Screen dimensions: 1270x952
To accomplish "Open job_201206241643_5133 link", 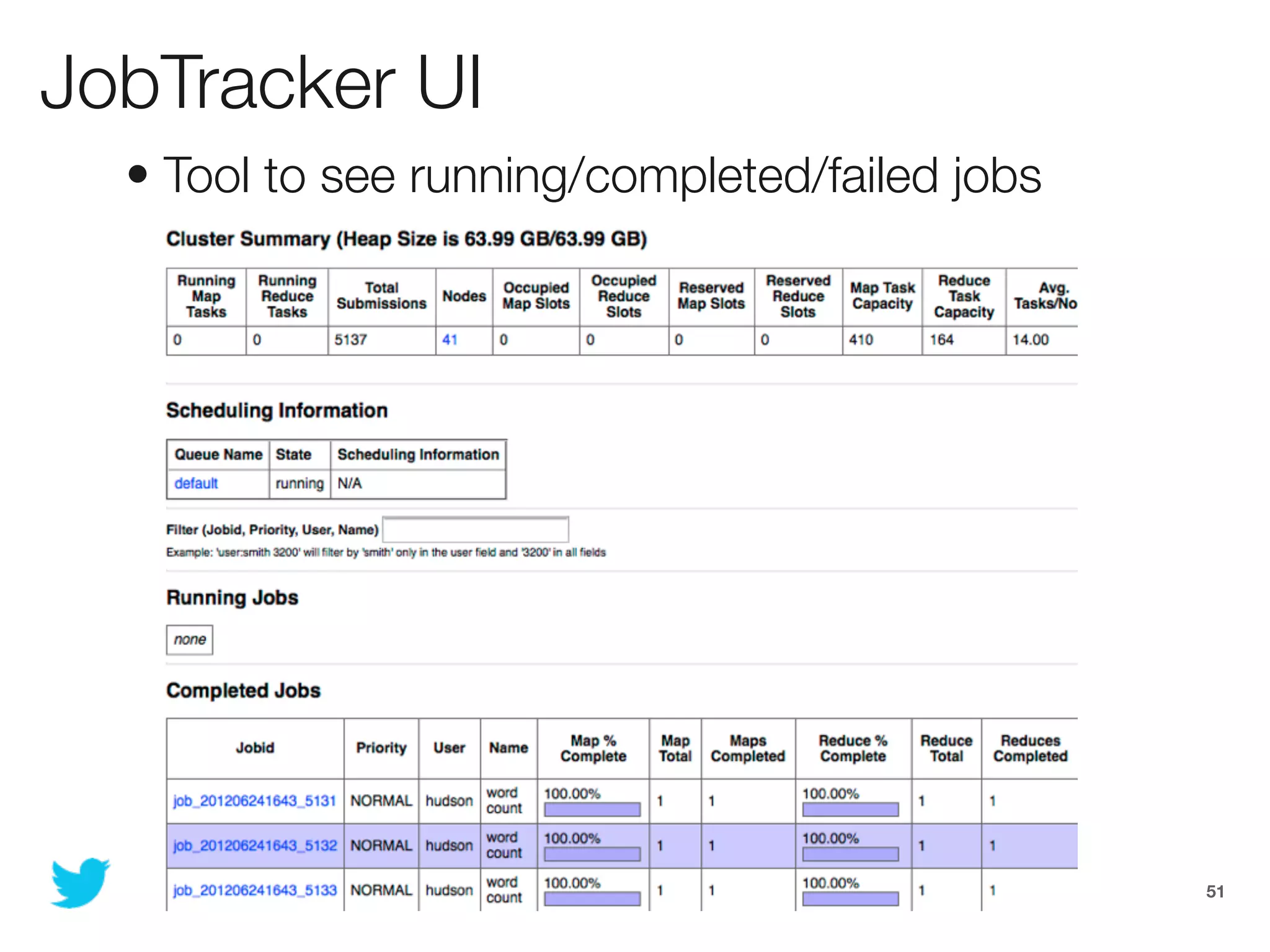I will tap(254, 890).
